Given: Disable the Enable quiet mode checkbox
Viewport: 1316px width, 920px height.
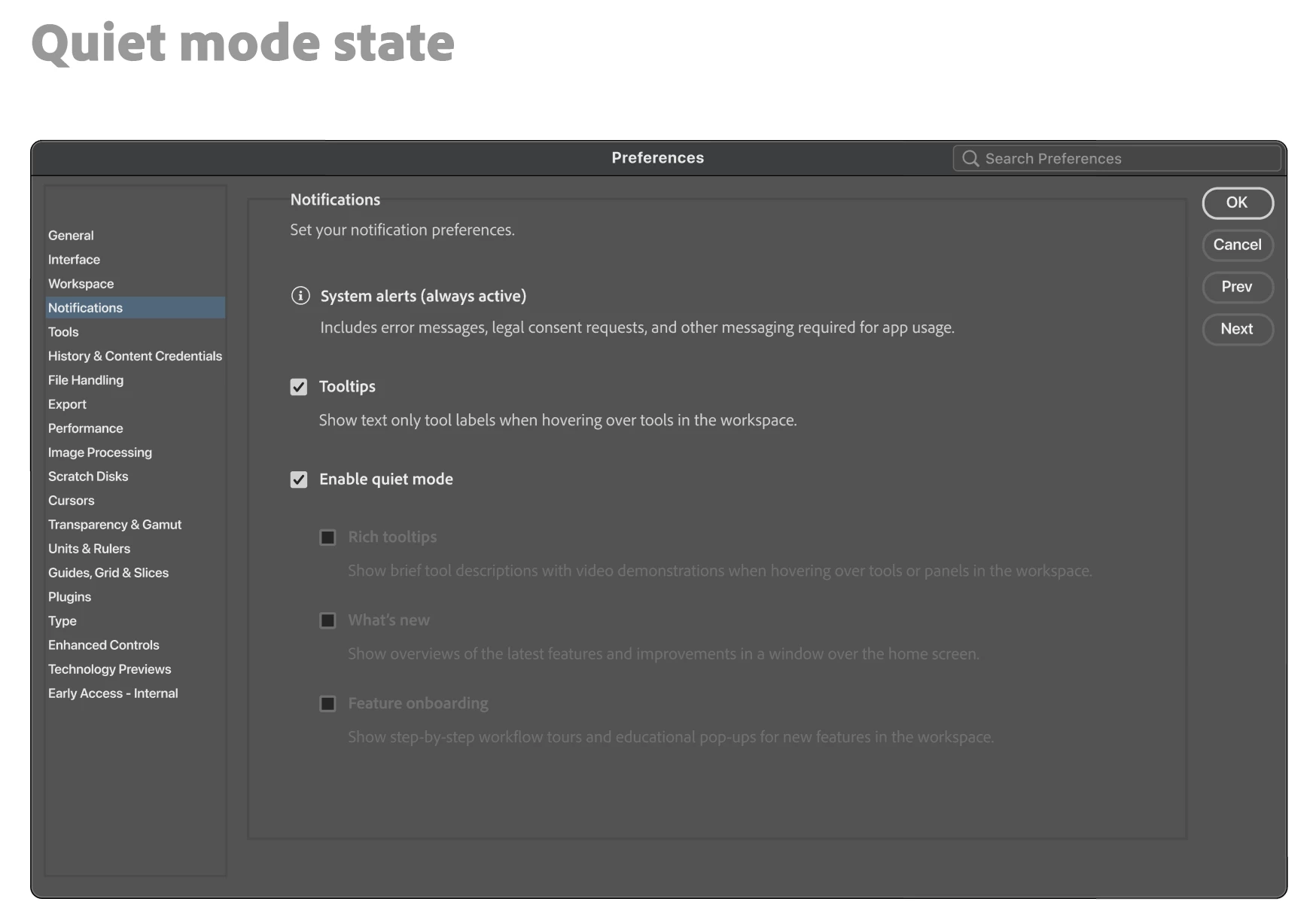Looking at the screenshot, I should [299, 480].
